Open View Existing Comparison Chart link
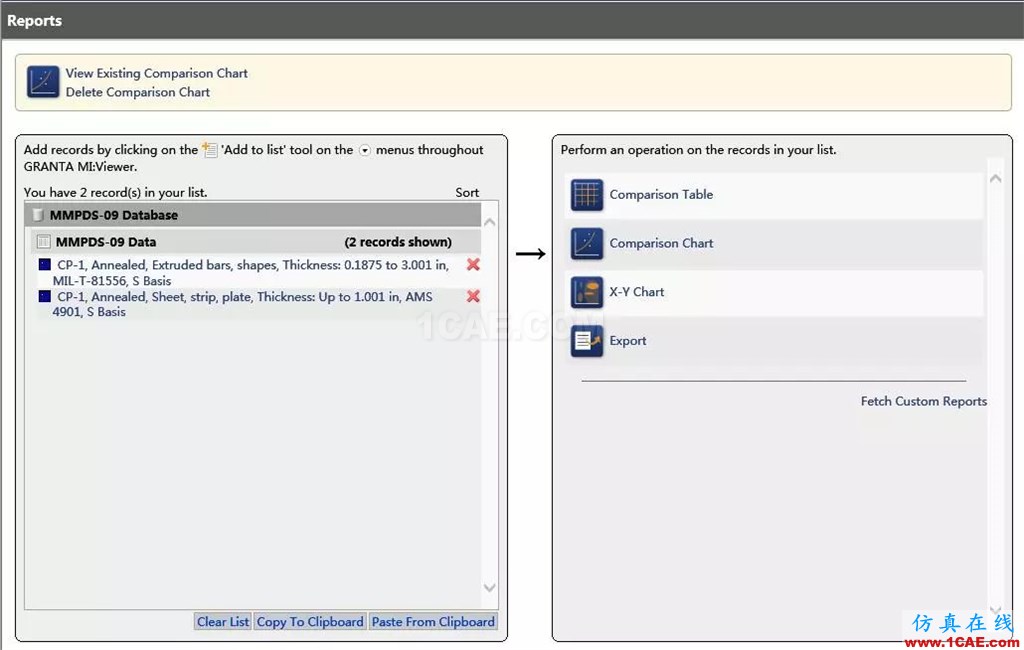Viewport: 1024px width, 650px height. point(157,73)
